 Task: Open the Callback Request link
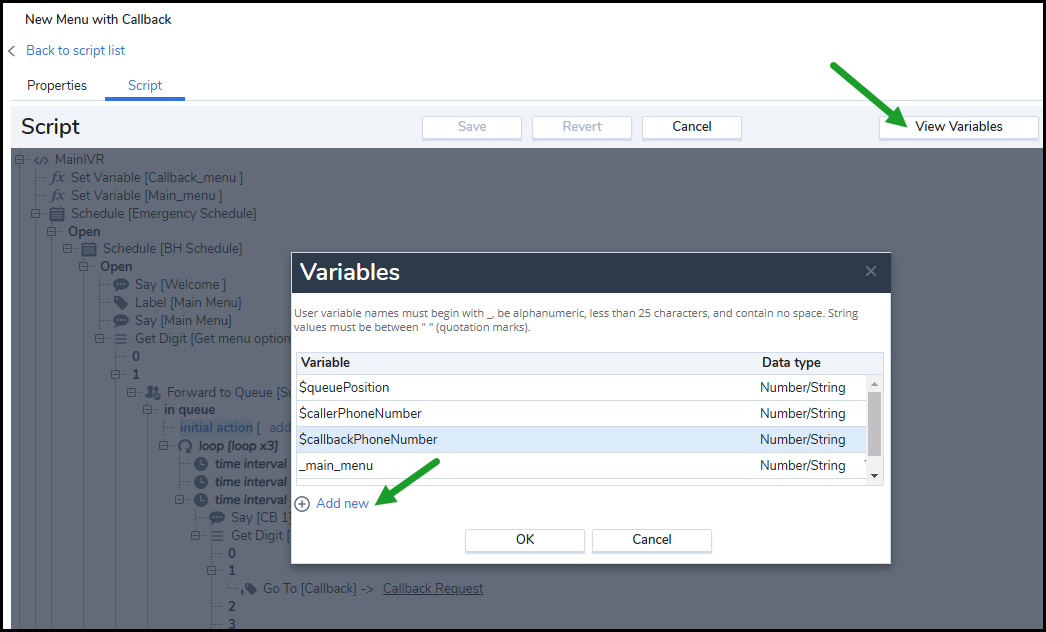pyautogui.click(x=433, y=589)
